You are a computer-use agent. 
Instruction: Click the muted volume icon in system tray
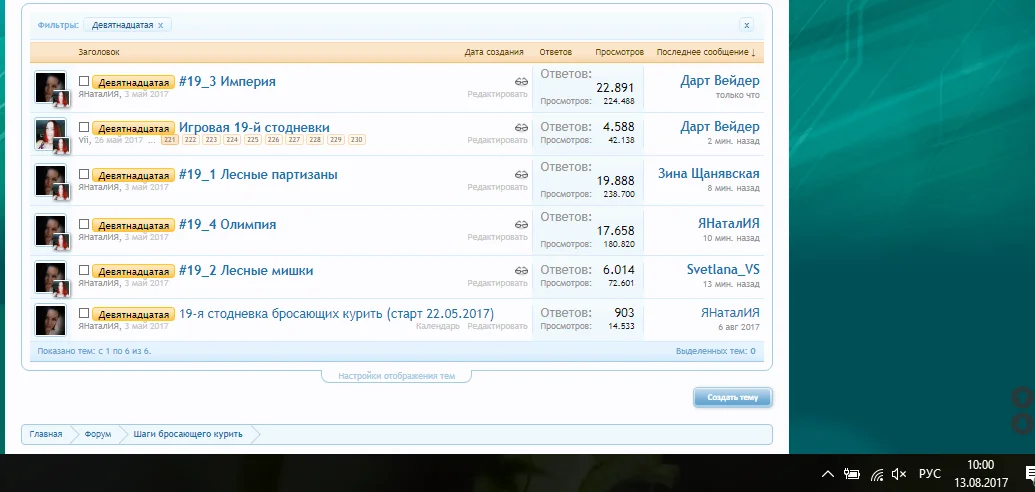899,474
